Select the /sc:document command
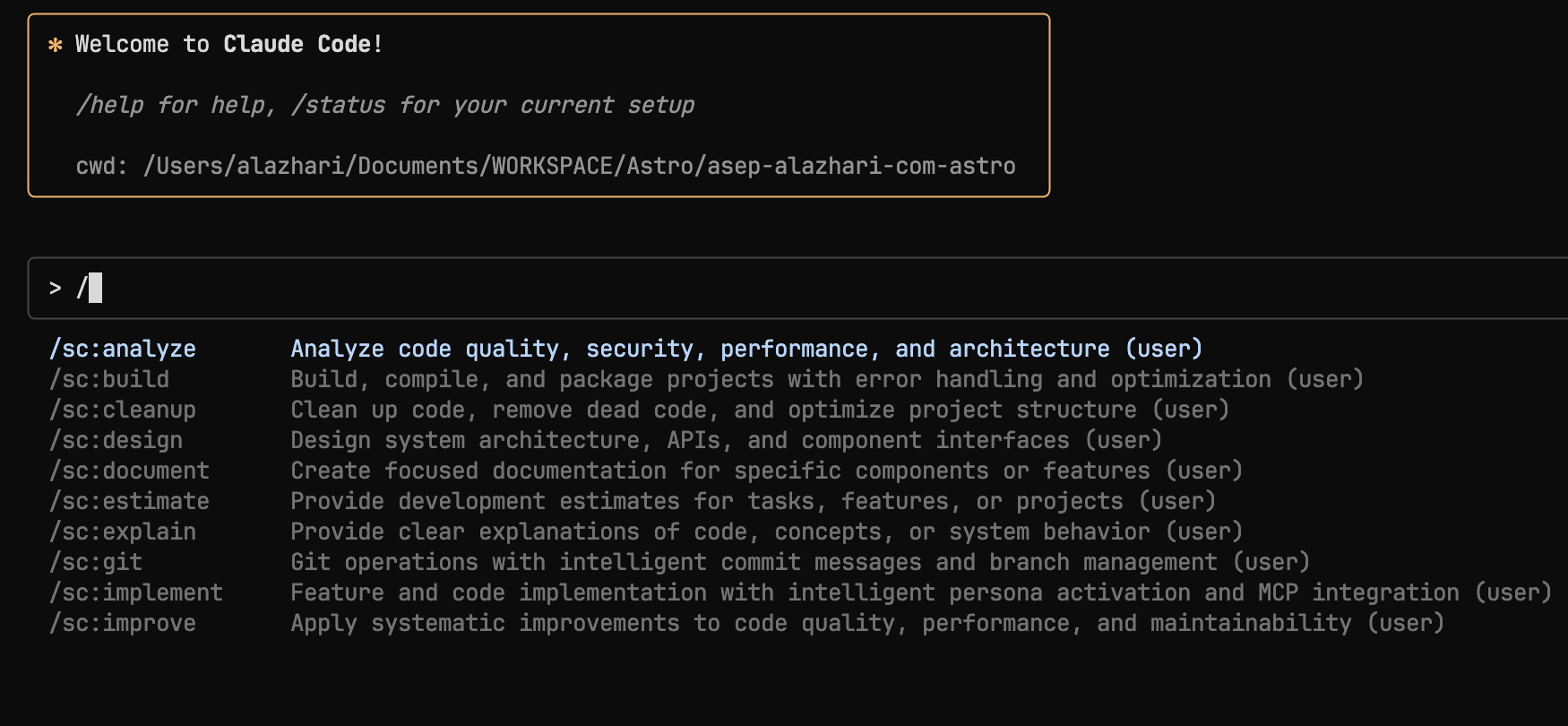 pyautogui.click(x=130, y=471)
